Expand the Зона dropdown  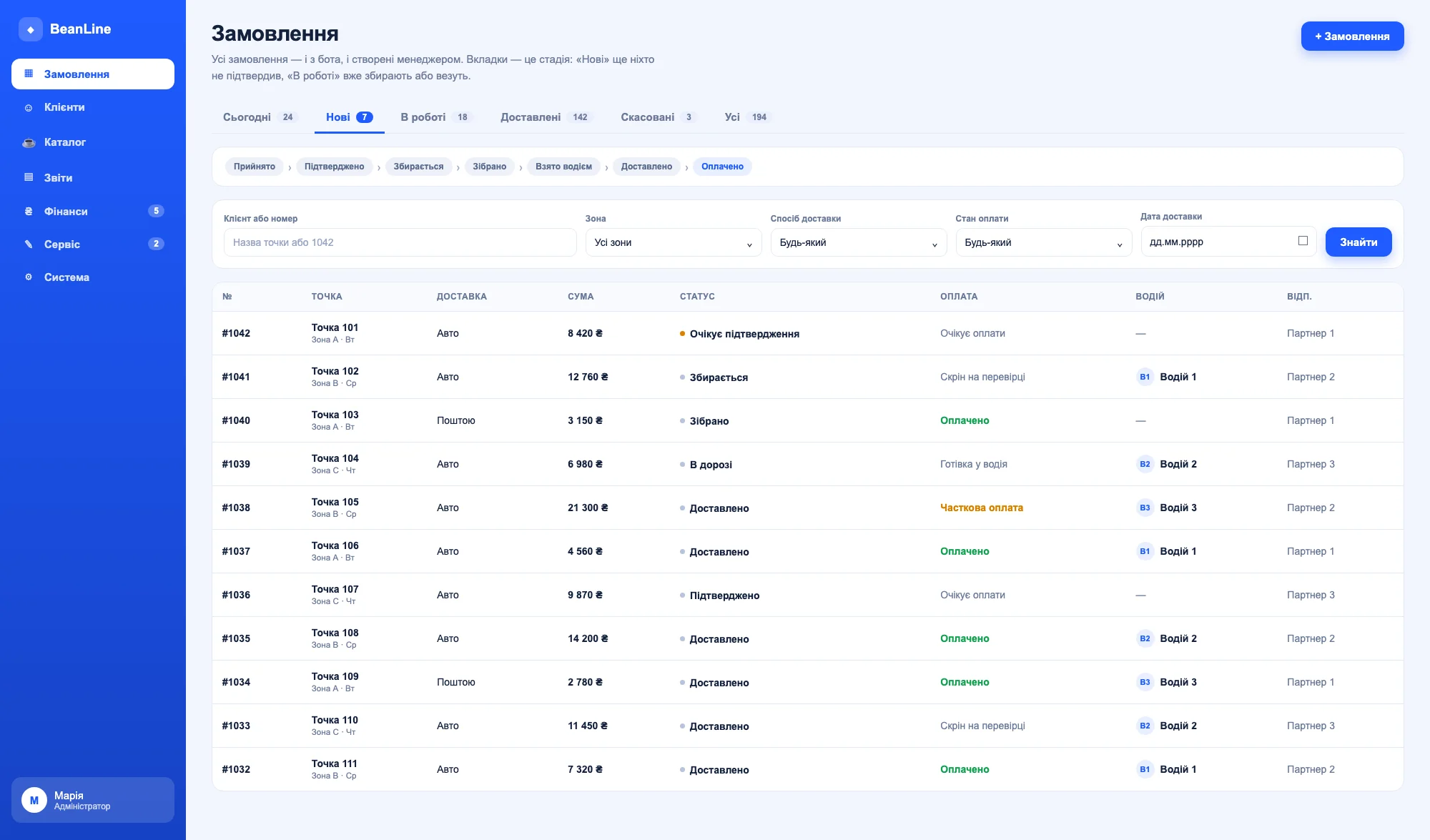[x=674, y=242]
